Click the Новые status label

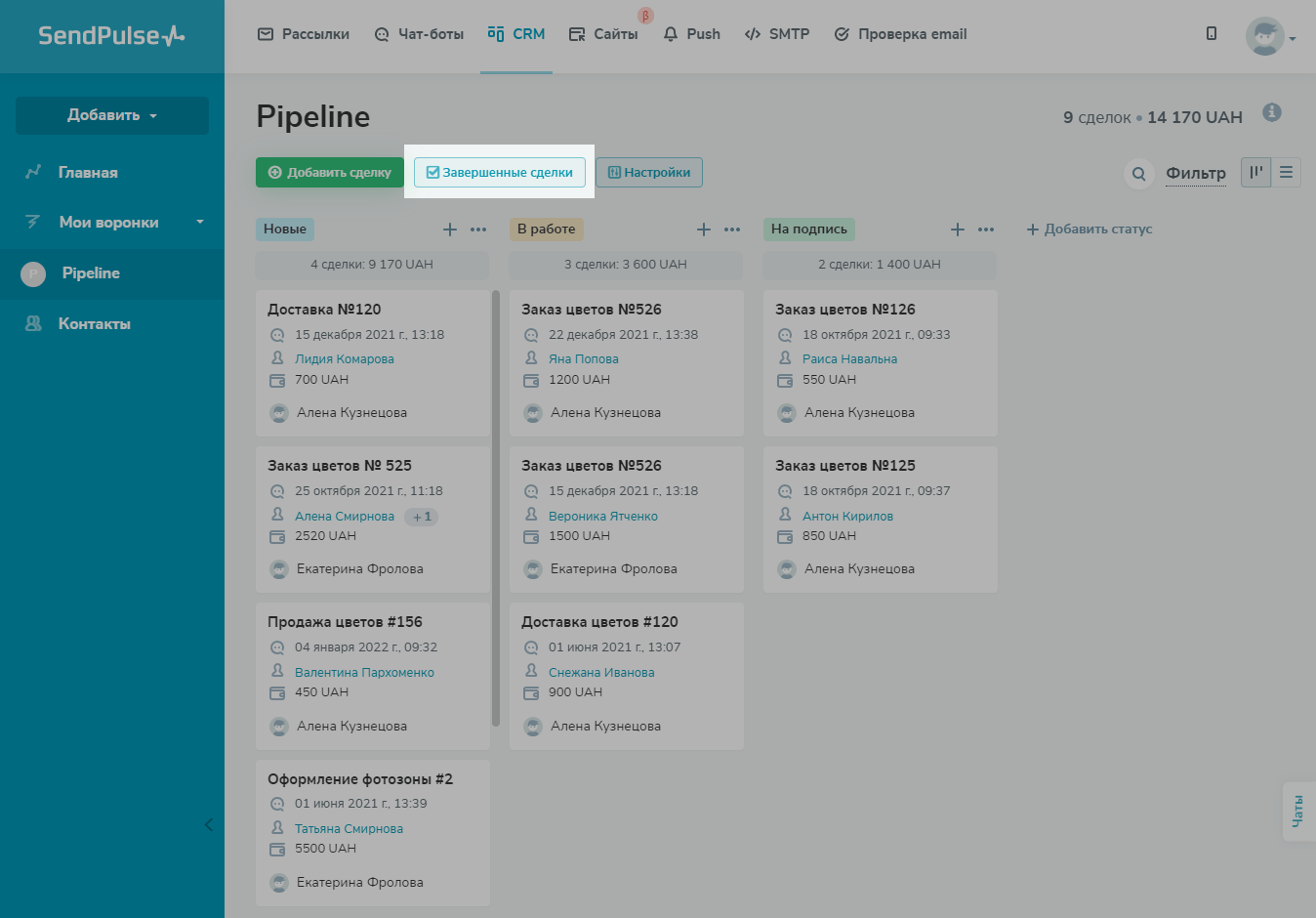[285, 229]
